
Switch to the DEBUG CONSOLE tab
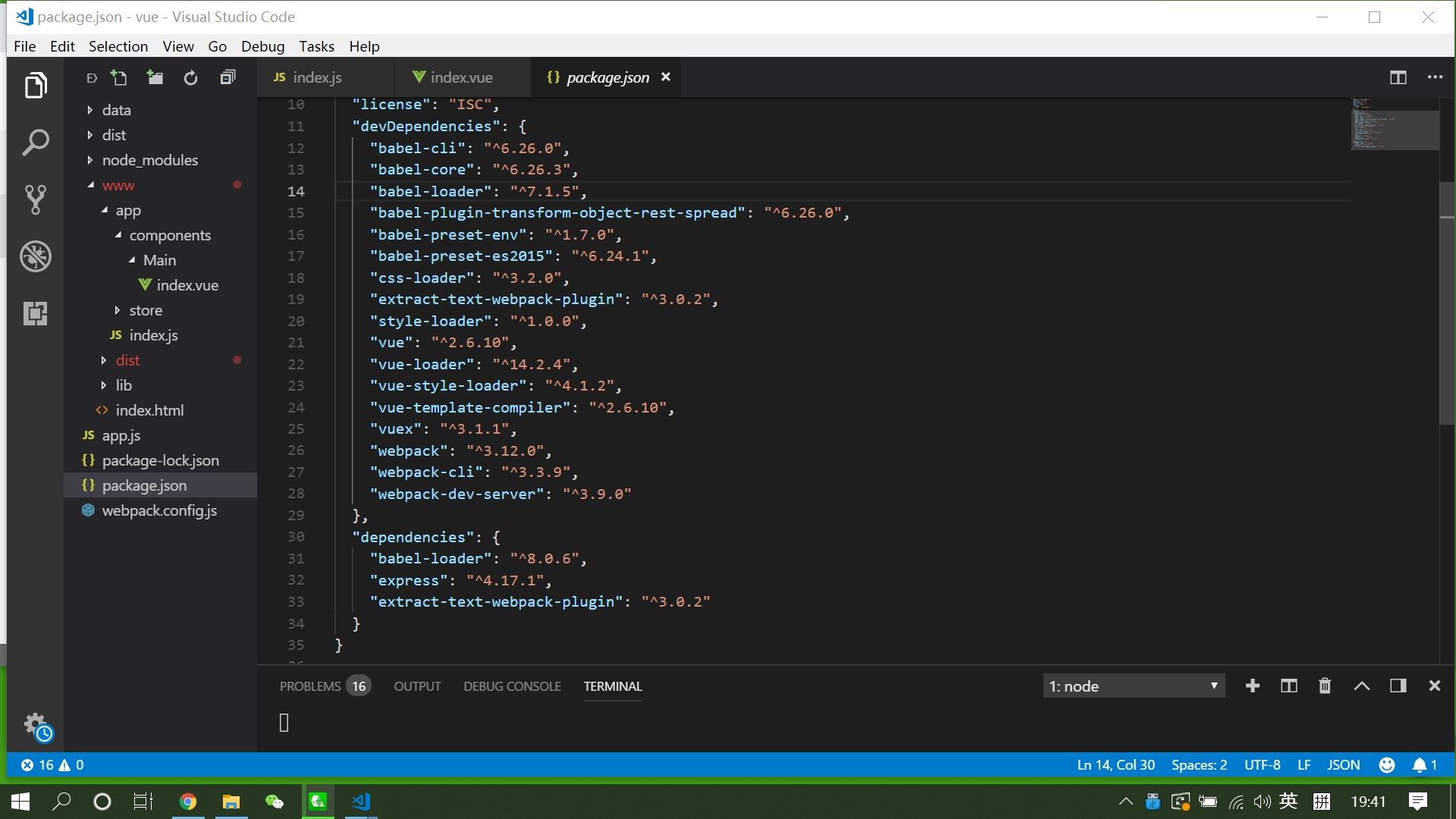(x=512, y=686)
